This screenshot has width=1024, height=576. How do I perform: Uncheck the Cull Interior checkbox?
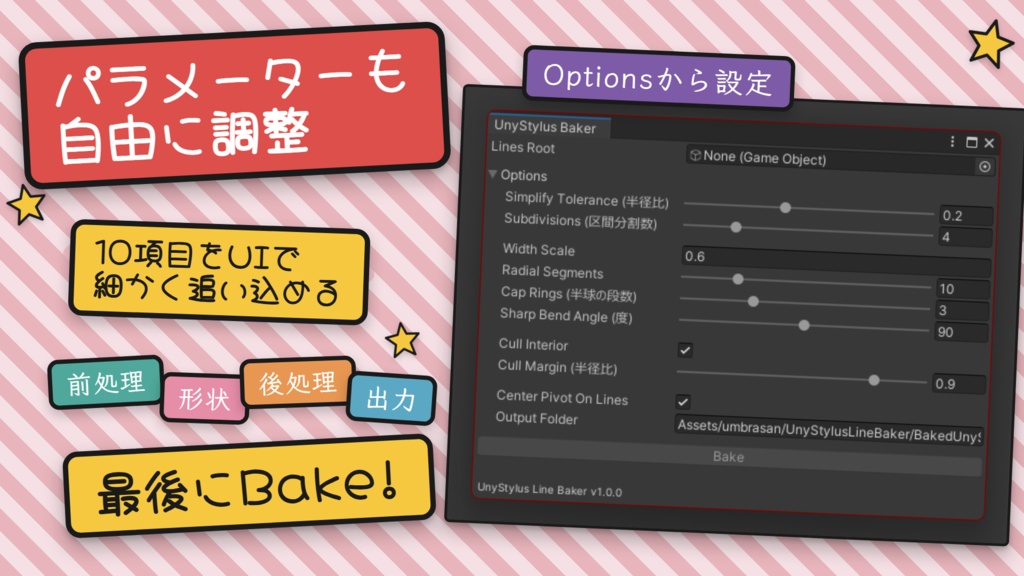click(x=685, y=350)
